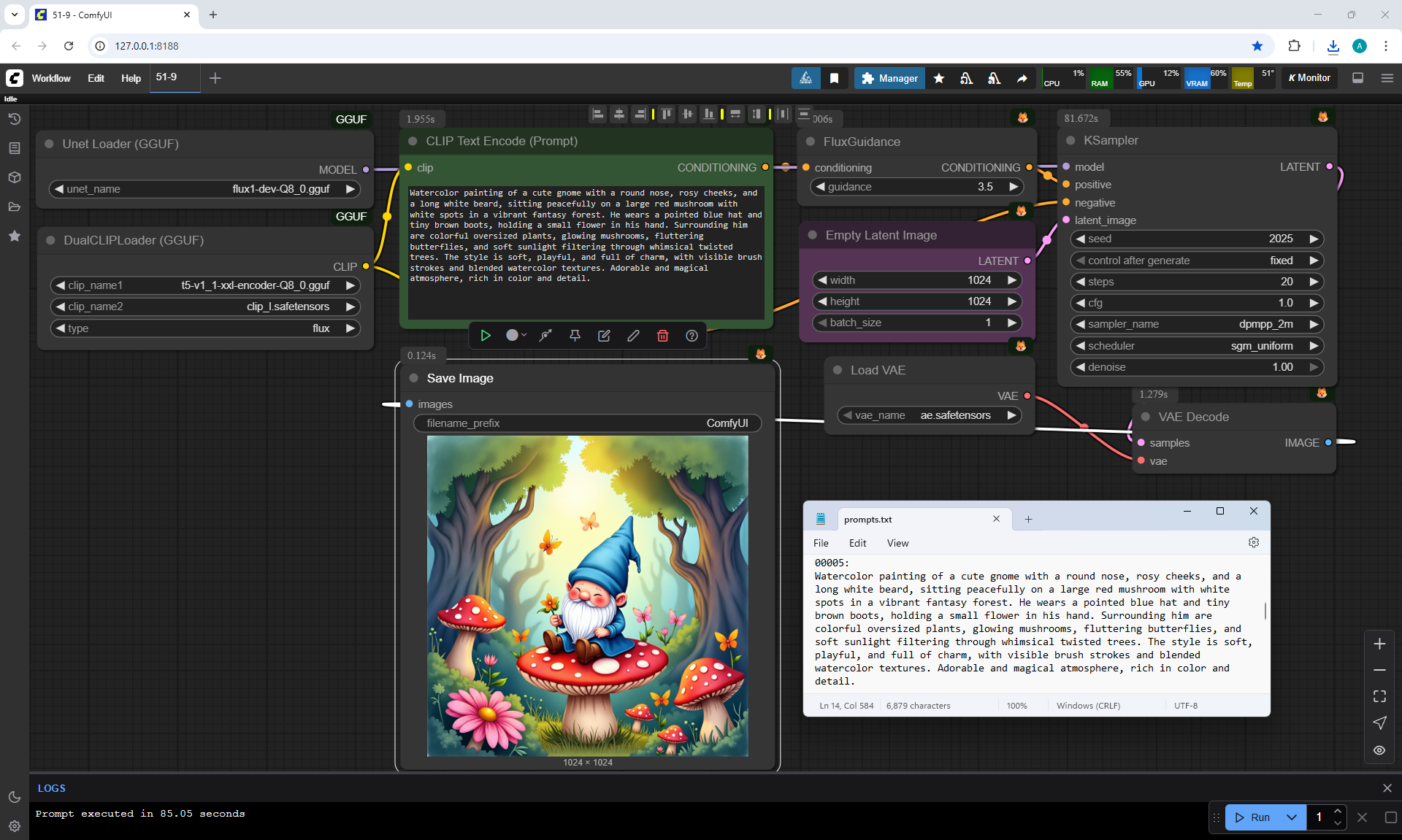Toggle link visibility eye icon

(1379, 750)
